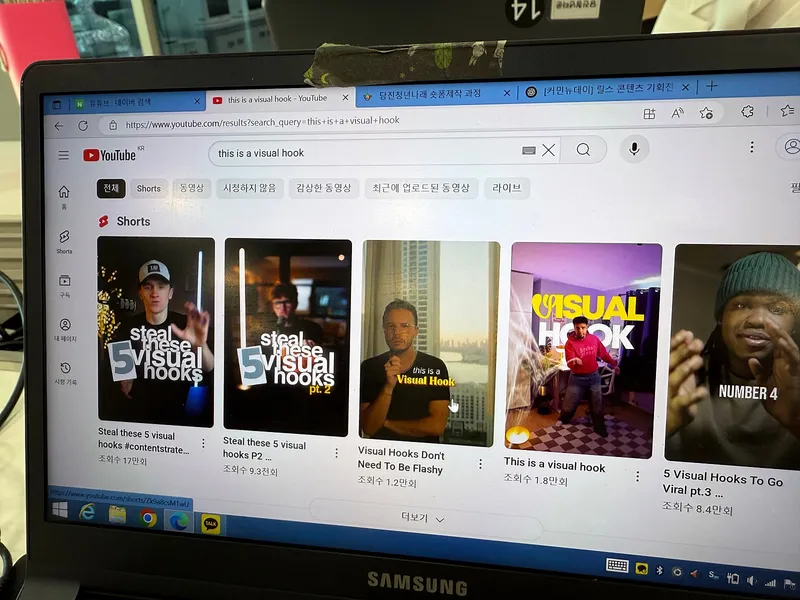Expand Shorts shelf with 더보기

click(423, 518)
